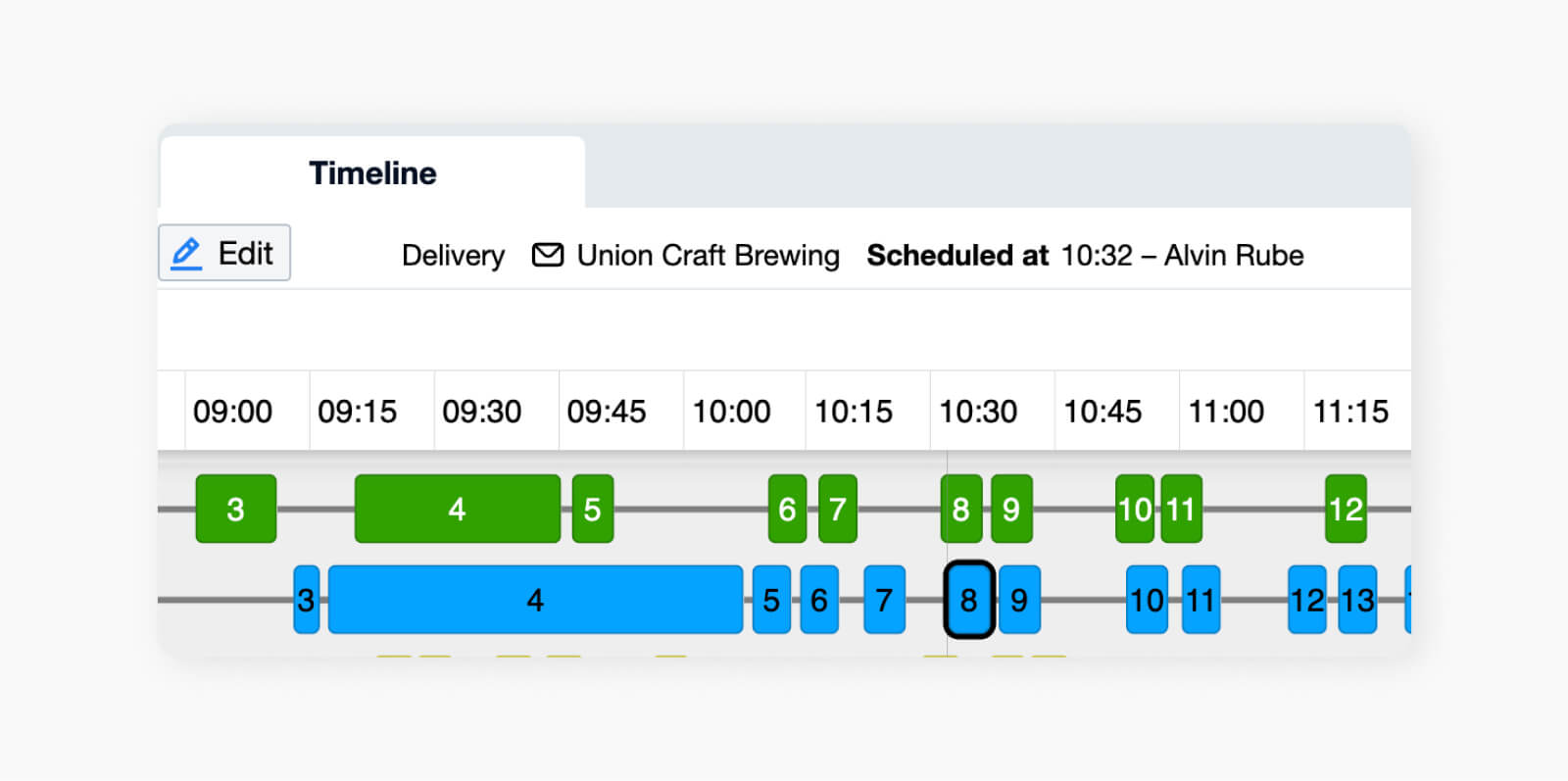
Task: Click the 11:15 time header
Action: click(x=1350, y=412)
